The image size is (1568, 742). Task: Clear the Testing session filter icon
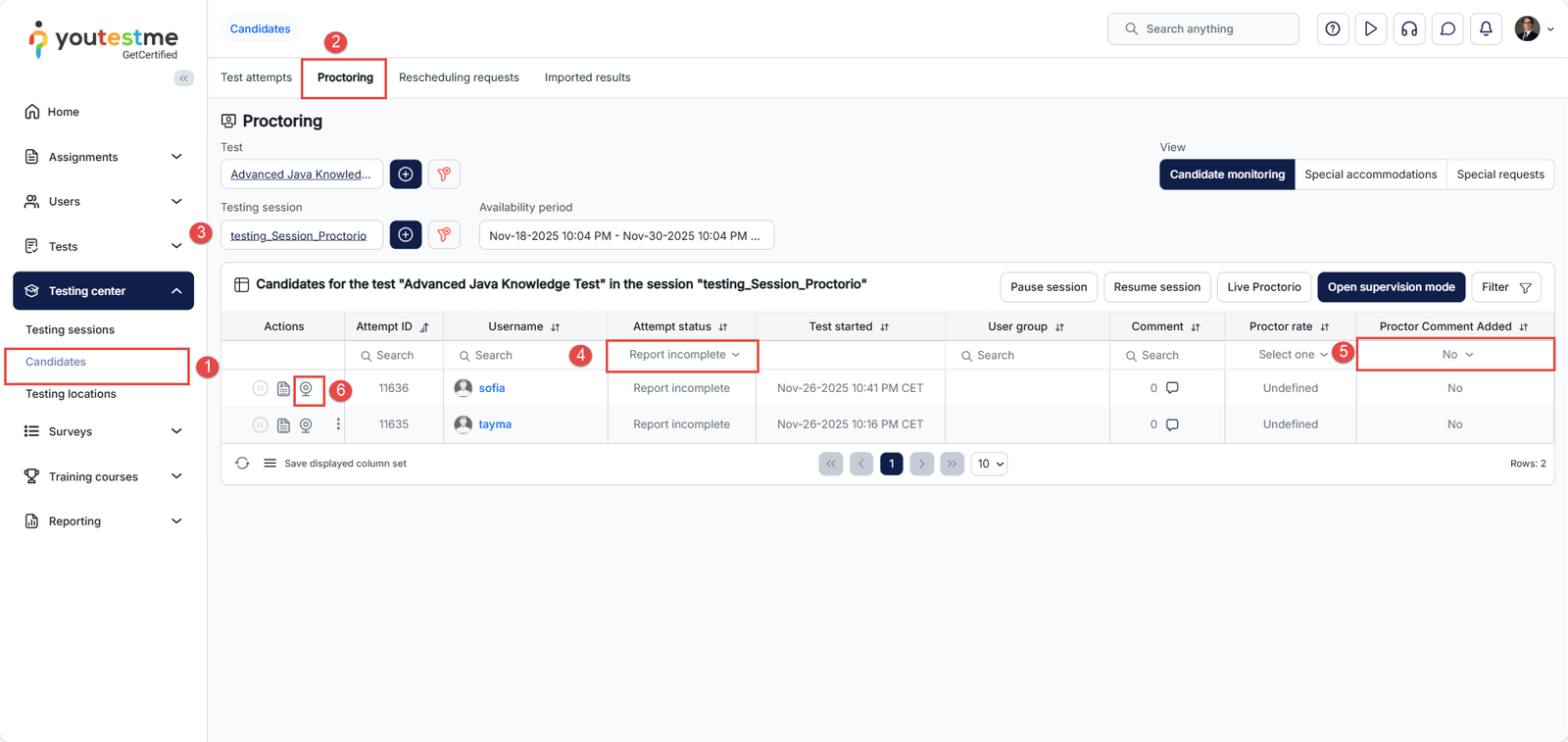[x=444, y=235]
